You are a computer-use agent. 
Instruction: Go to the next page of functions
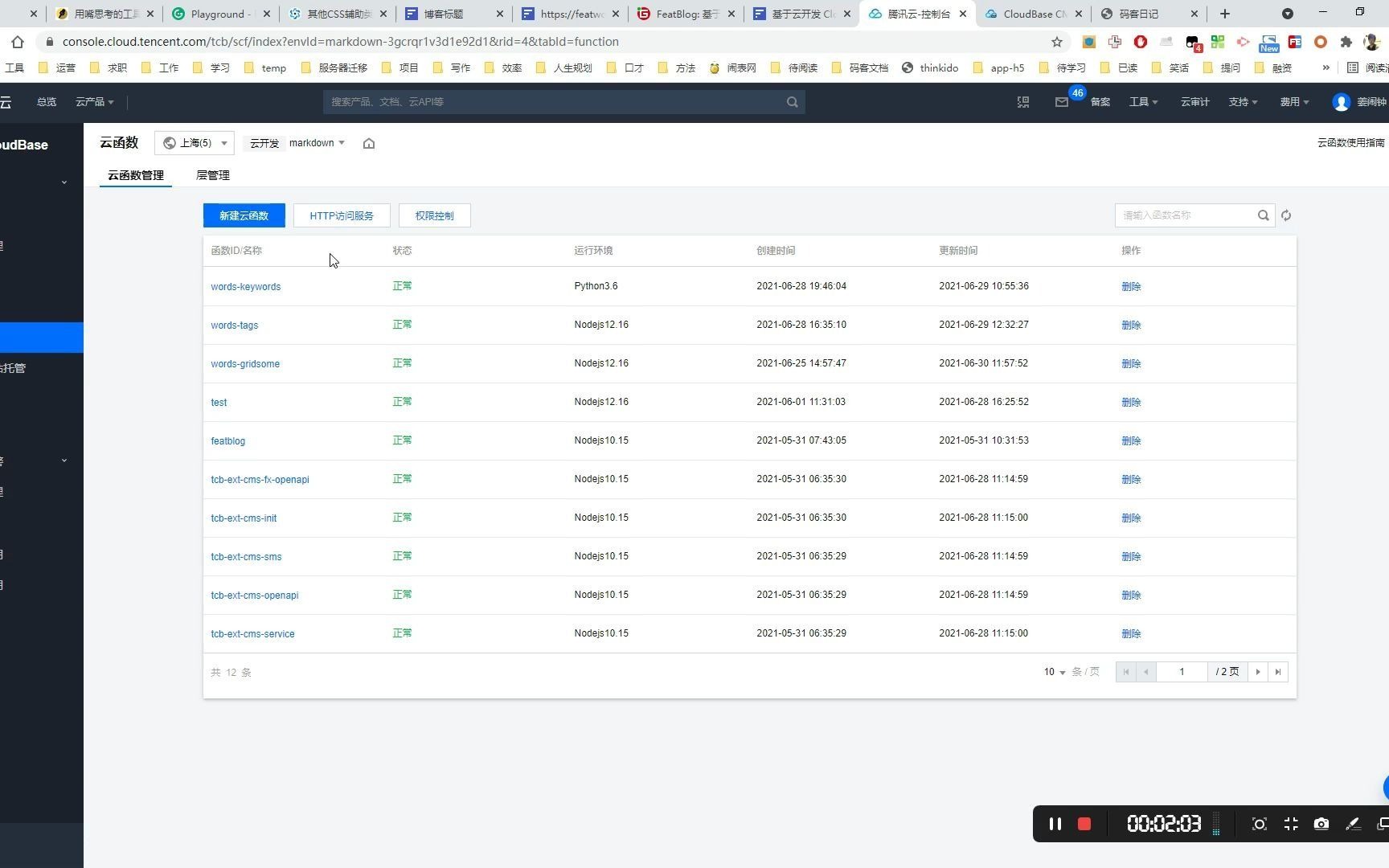click(x=1258, y=672)
